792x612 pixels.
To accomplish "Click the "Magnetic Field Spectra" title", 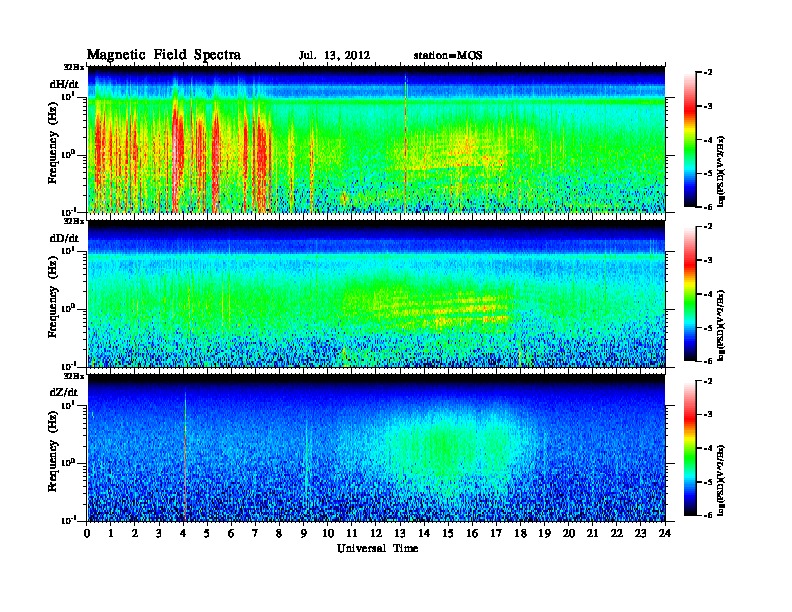I will (164, 55).
